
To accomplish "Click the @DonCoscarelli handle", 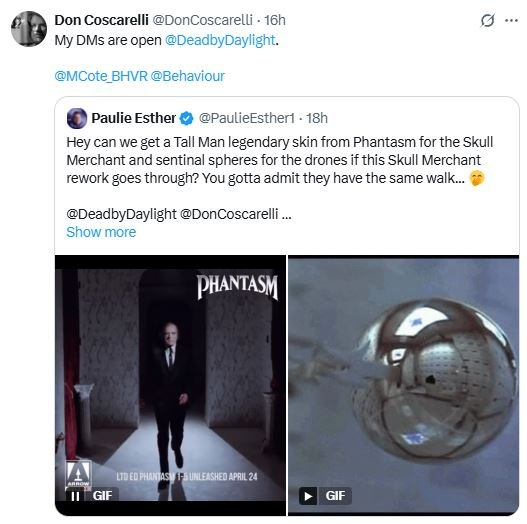I will coord(203,20).
